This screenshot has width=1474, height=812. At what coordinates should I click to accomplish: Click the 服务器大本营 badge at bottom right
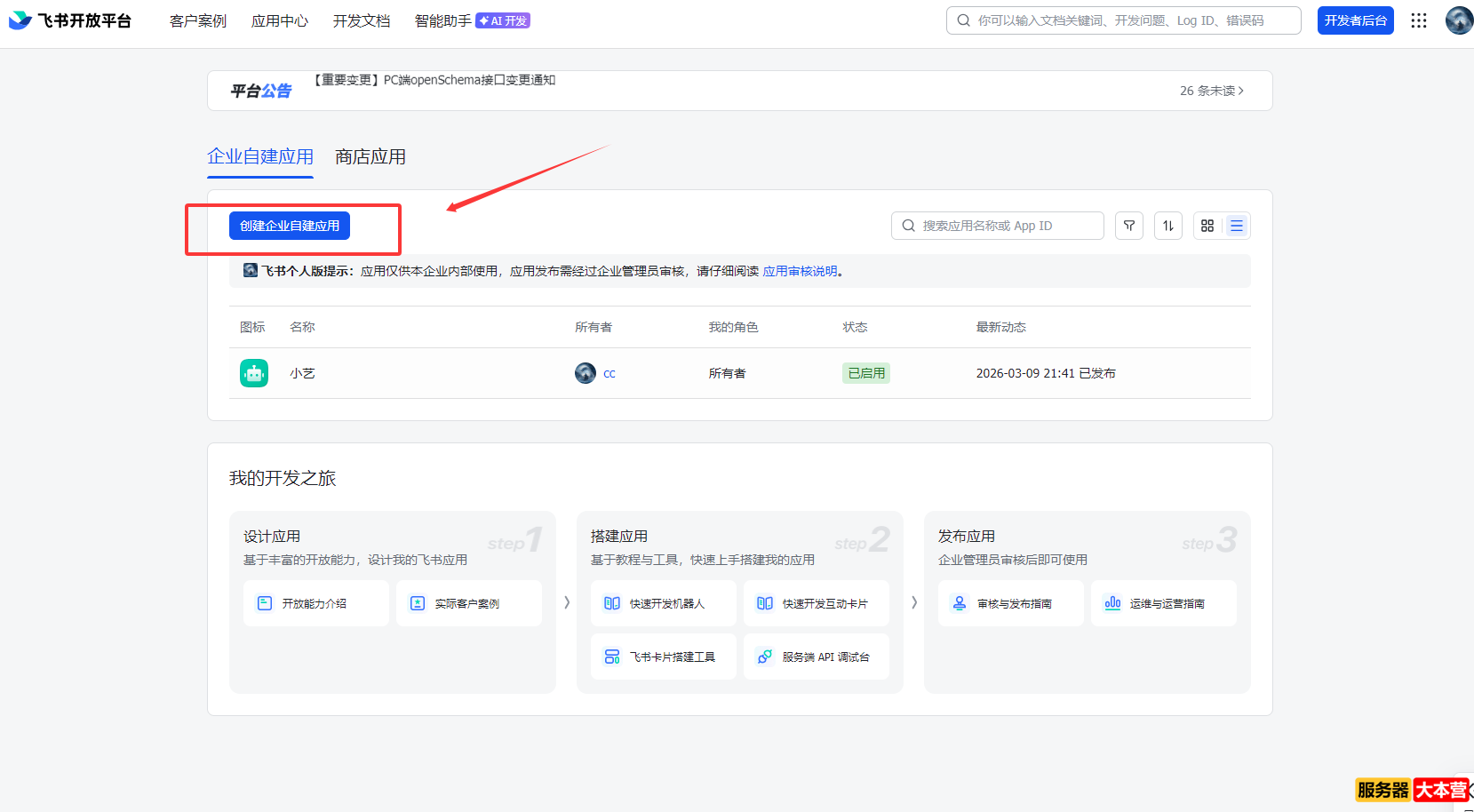coord(1413,790)
